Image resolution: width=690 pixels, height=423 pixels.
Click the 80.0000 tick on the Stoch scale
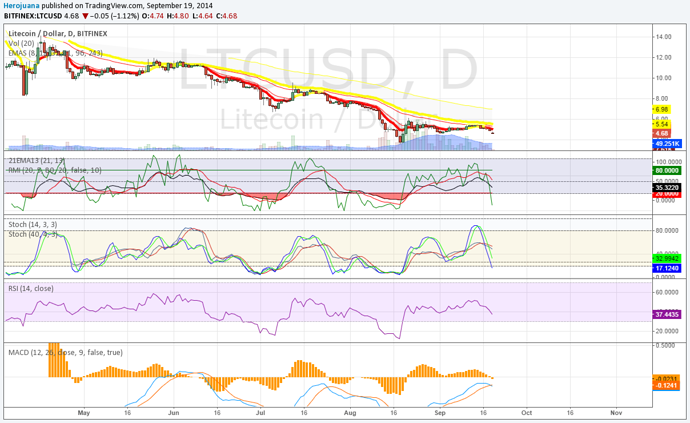coord(669,231)
